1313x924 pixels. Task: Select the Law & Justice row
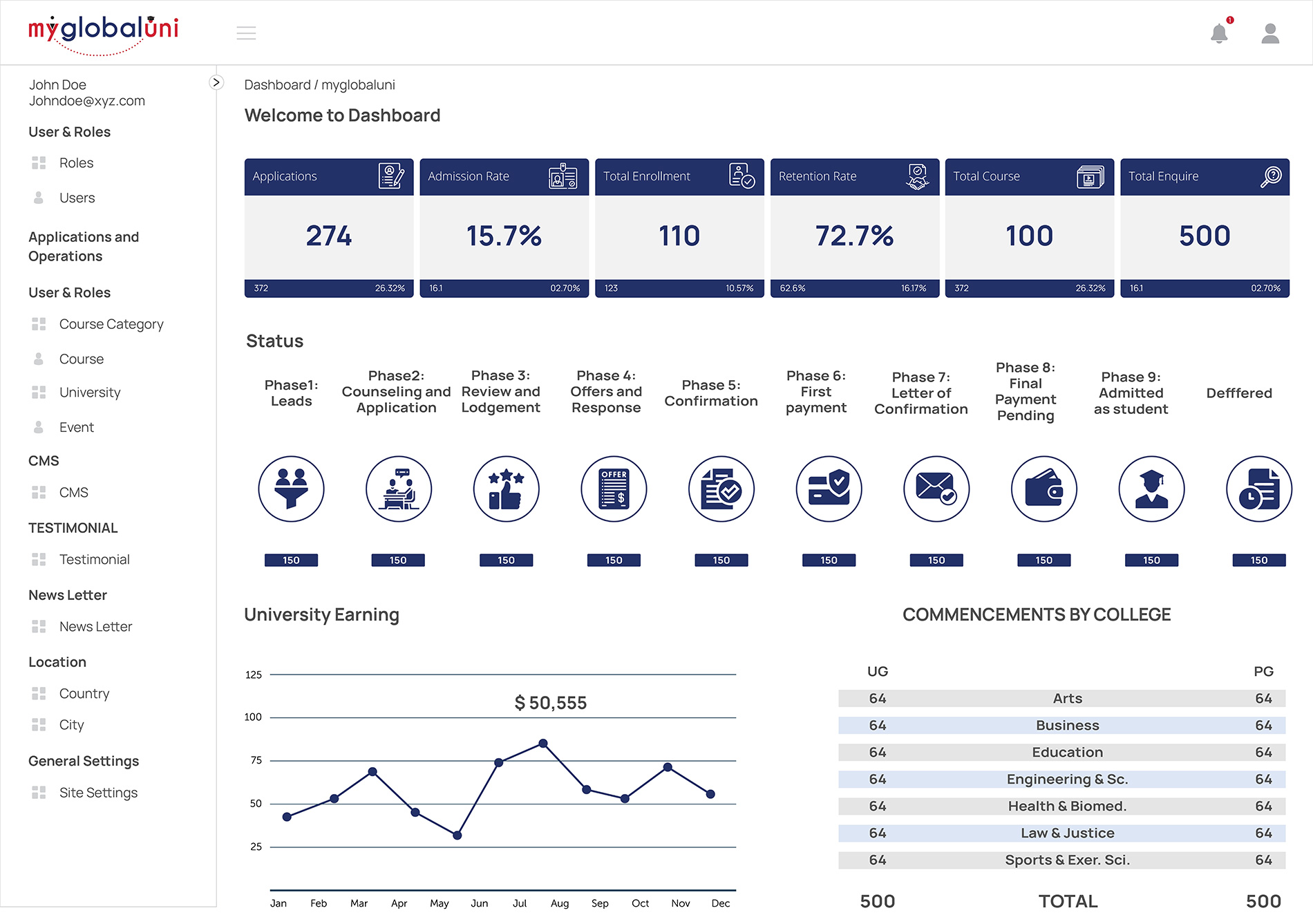coord(1062,833)
